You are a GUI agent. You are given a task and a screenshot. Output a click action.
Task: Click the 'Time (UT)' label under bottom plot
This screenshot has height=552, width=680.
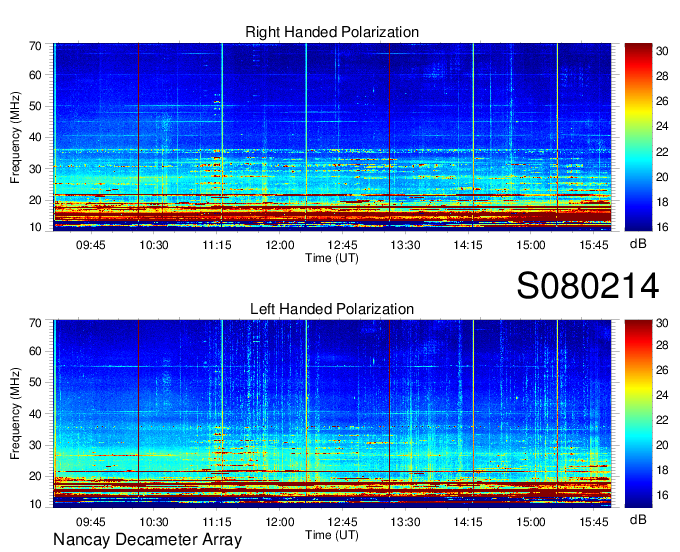click(x=332, y=535)
